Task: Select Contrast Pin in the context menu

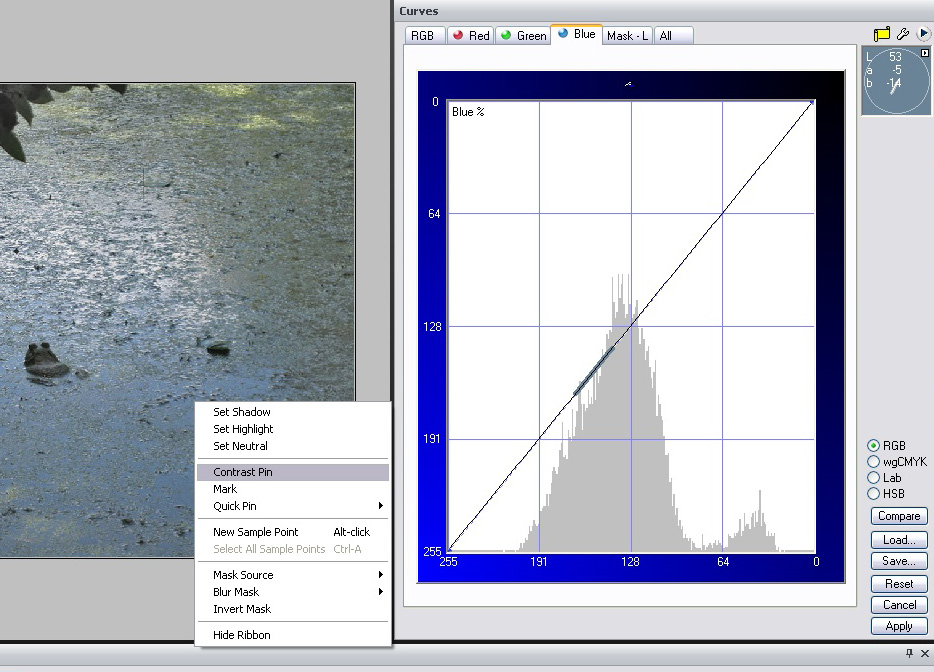Action: click(292, 472)
